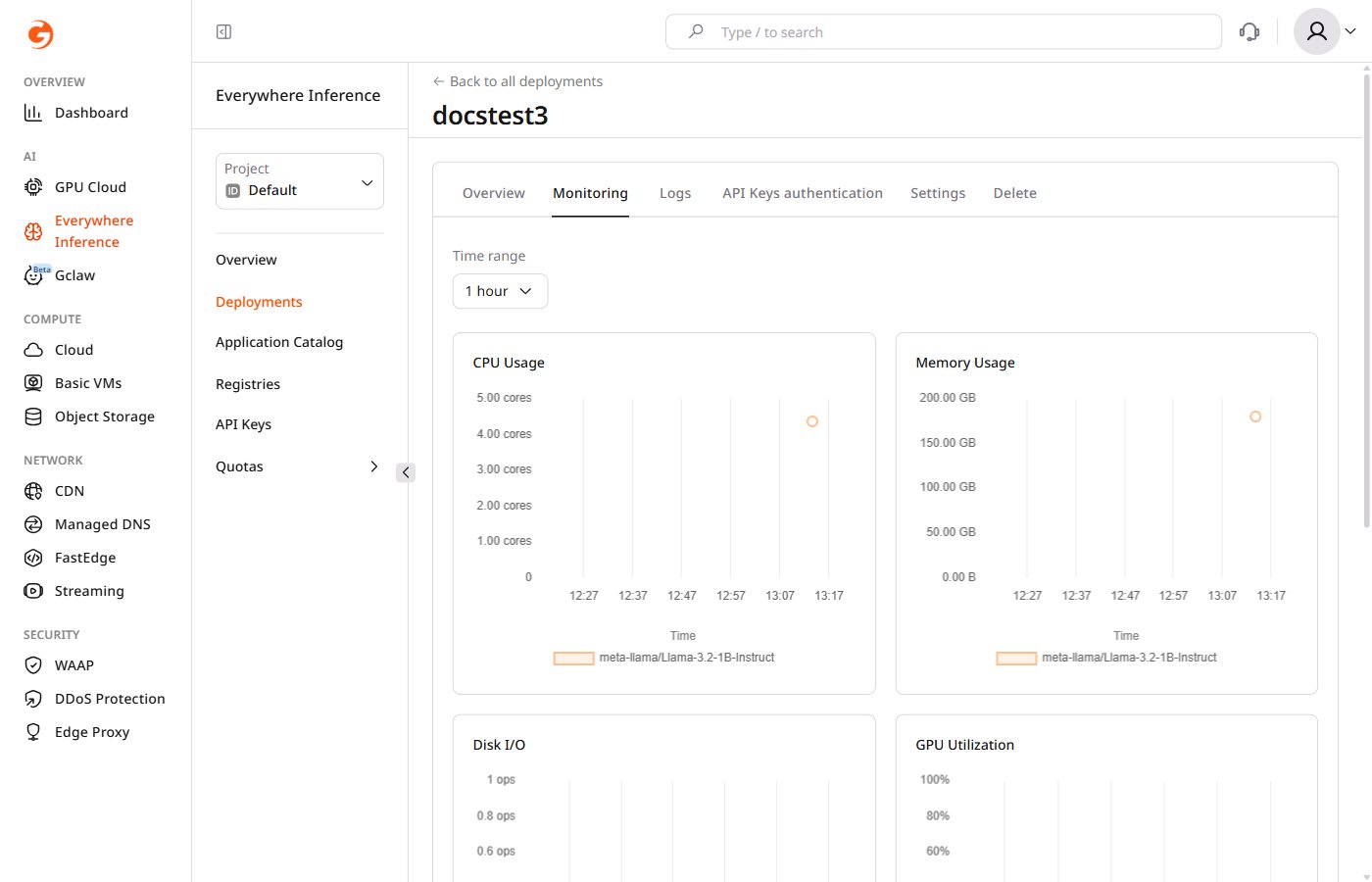Click the Edge Proxy icon
Screen dimensions: 1372x882
33,732
